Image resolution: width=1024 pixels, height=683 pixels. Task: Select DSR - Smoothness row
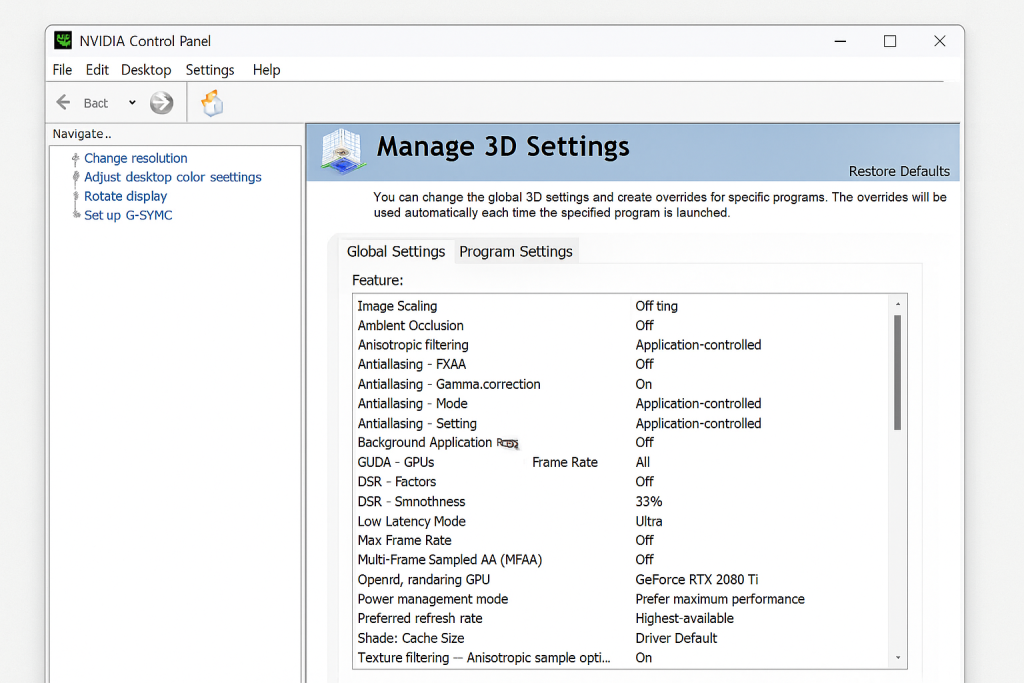(620, 501)
